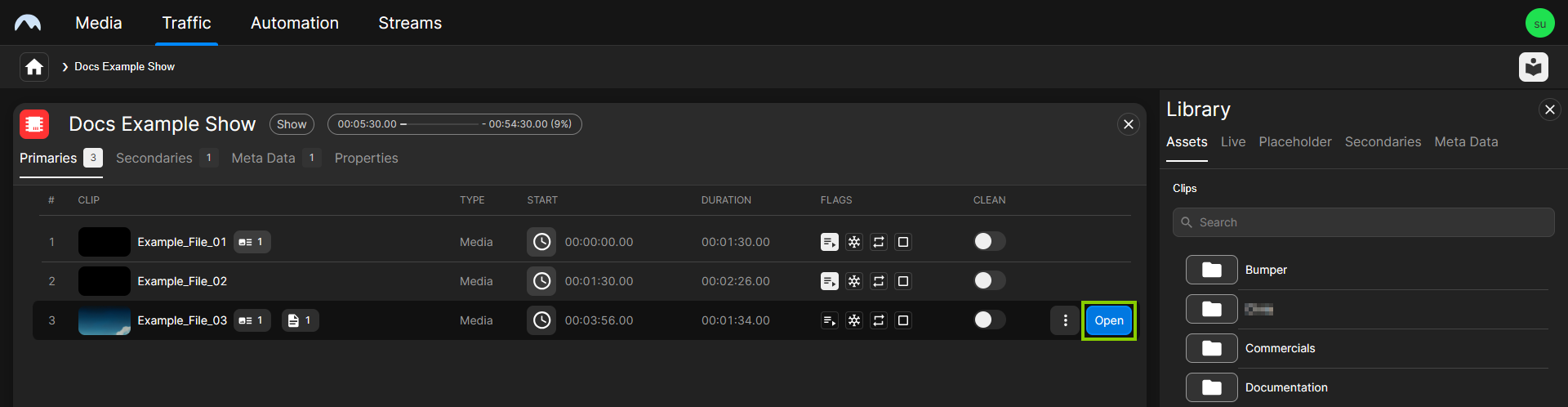1568x407 pixels.
Task: Click the document badge on Example_File_03
Action: [x=300, y=320]
